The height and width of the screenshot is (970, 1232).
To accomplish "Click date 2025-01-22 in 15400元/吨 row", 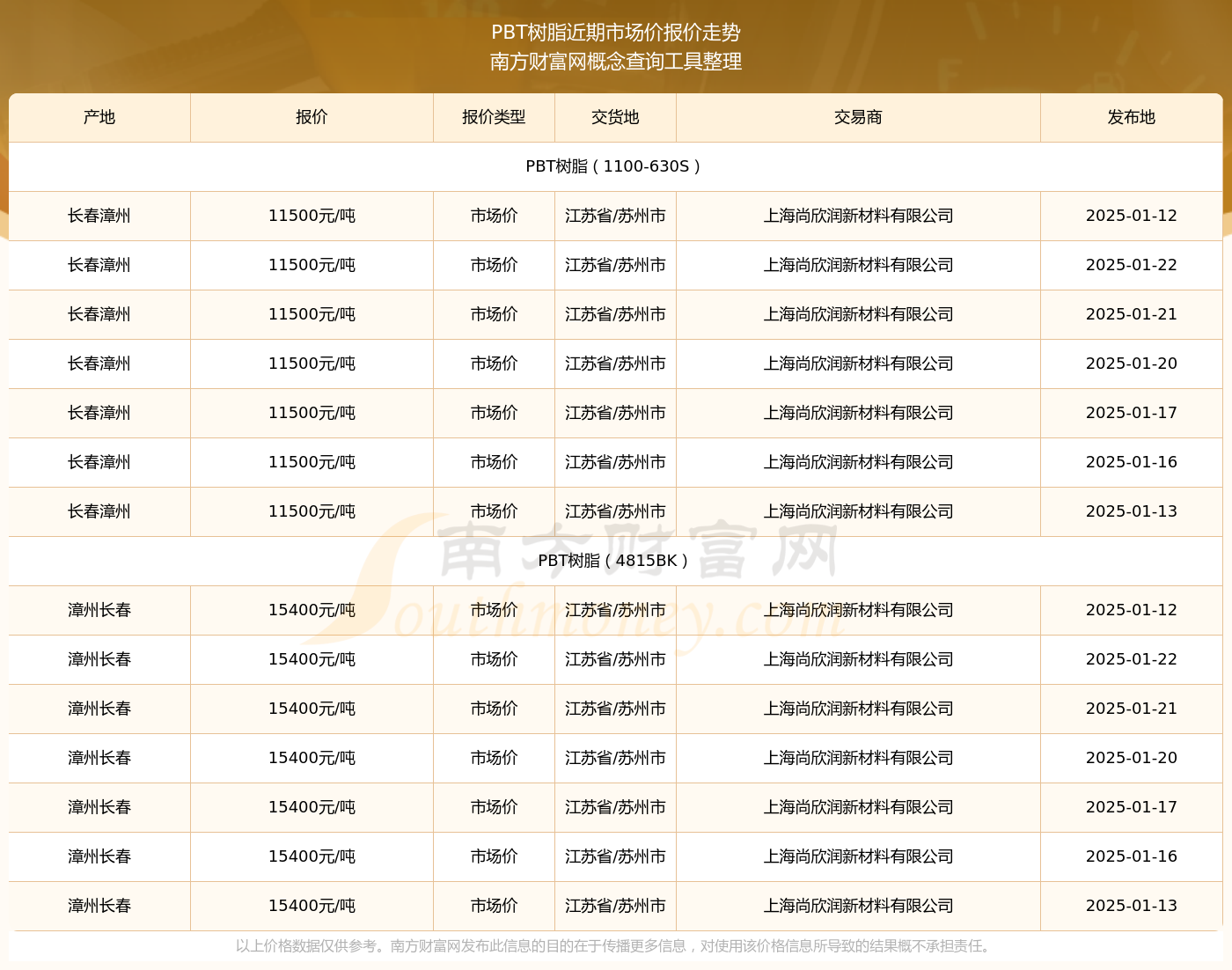I will pos(1132,659).
